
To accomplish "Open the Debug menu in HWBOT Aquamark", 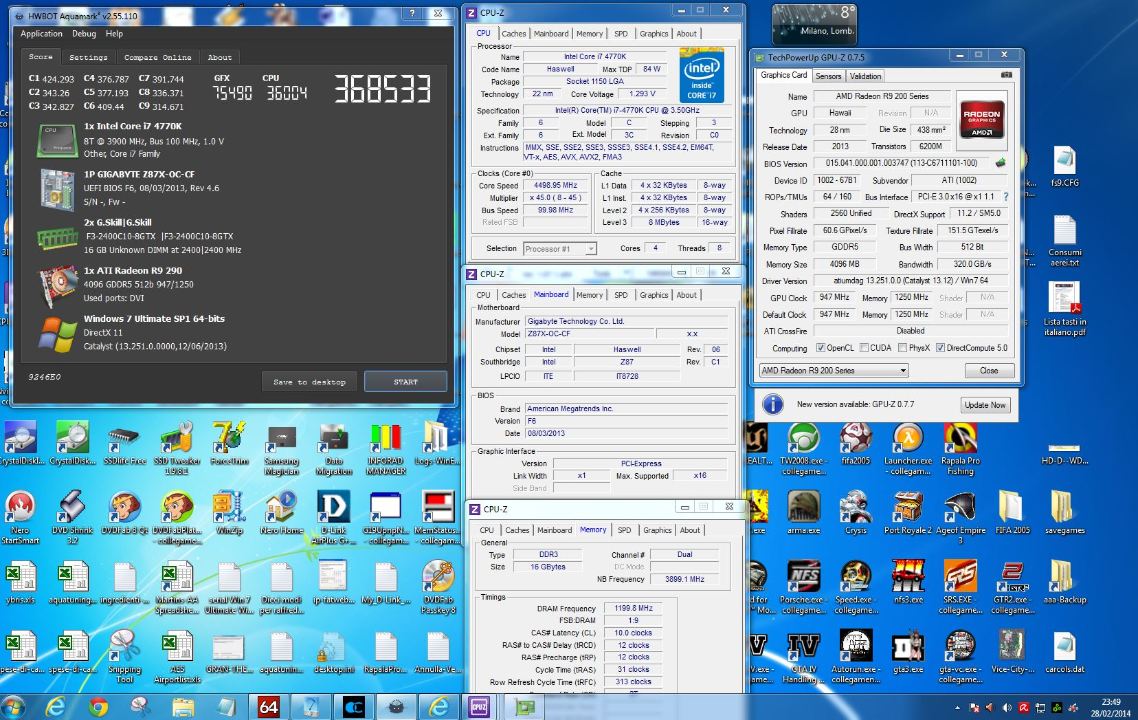I will [84, 34].
